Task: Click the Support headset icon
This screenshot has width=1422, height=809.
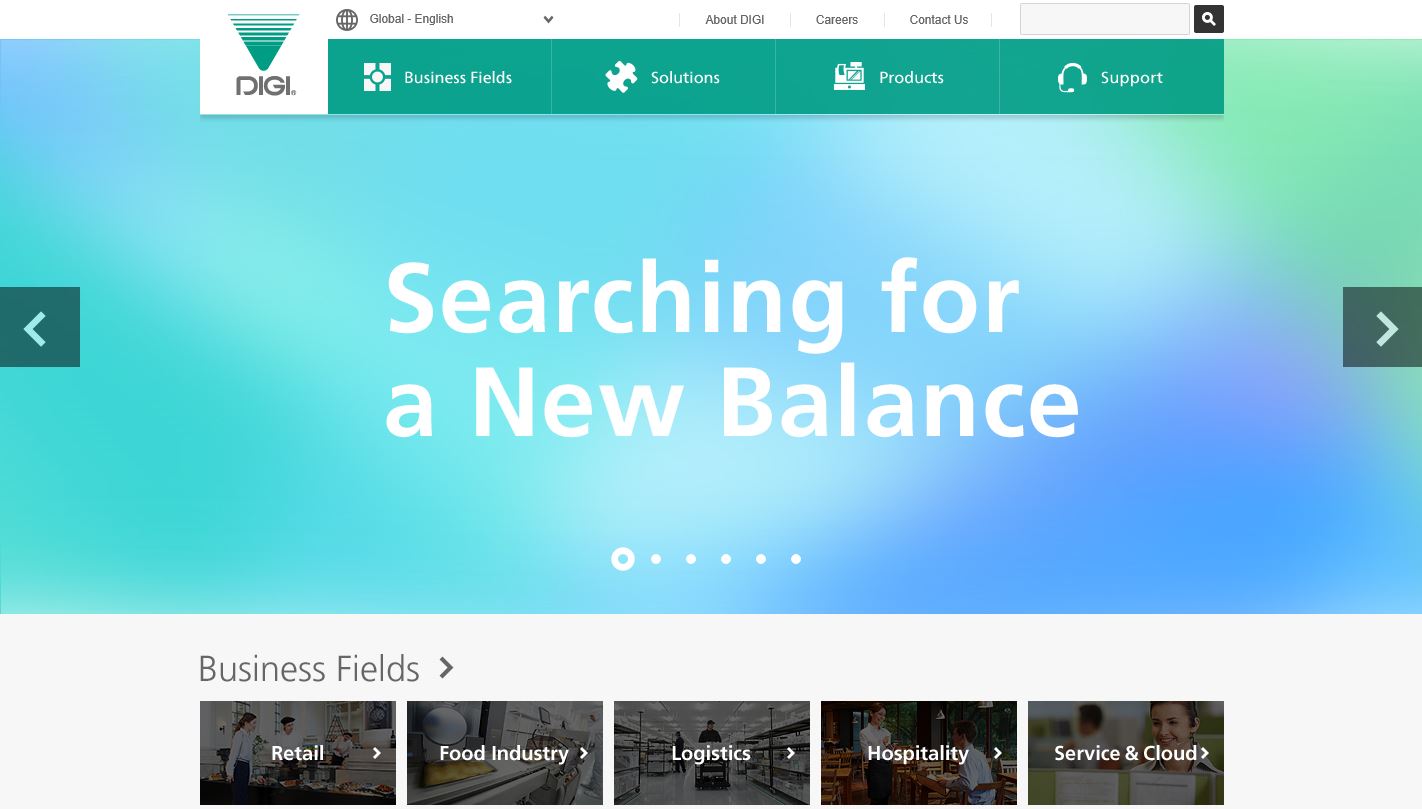Action: pyautogui.click(x=1072, y=77)
